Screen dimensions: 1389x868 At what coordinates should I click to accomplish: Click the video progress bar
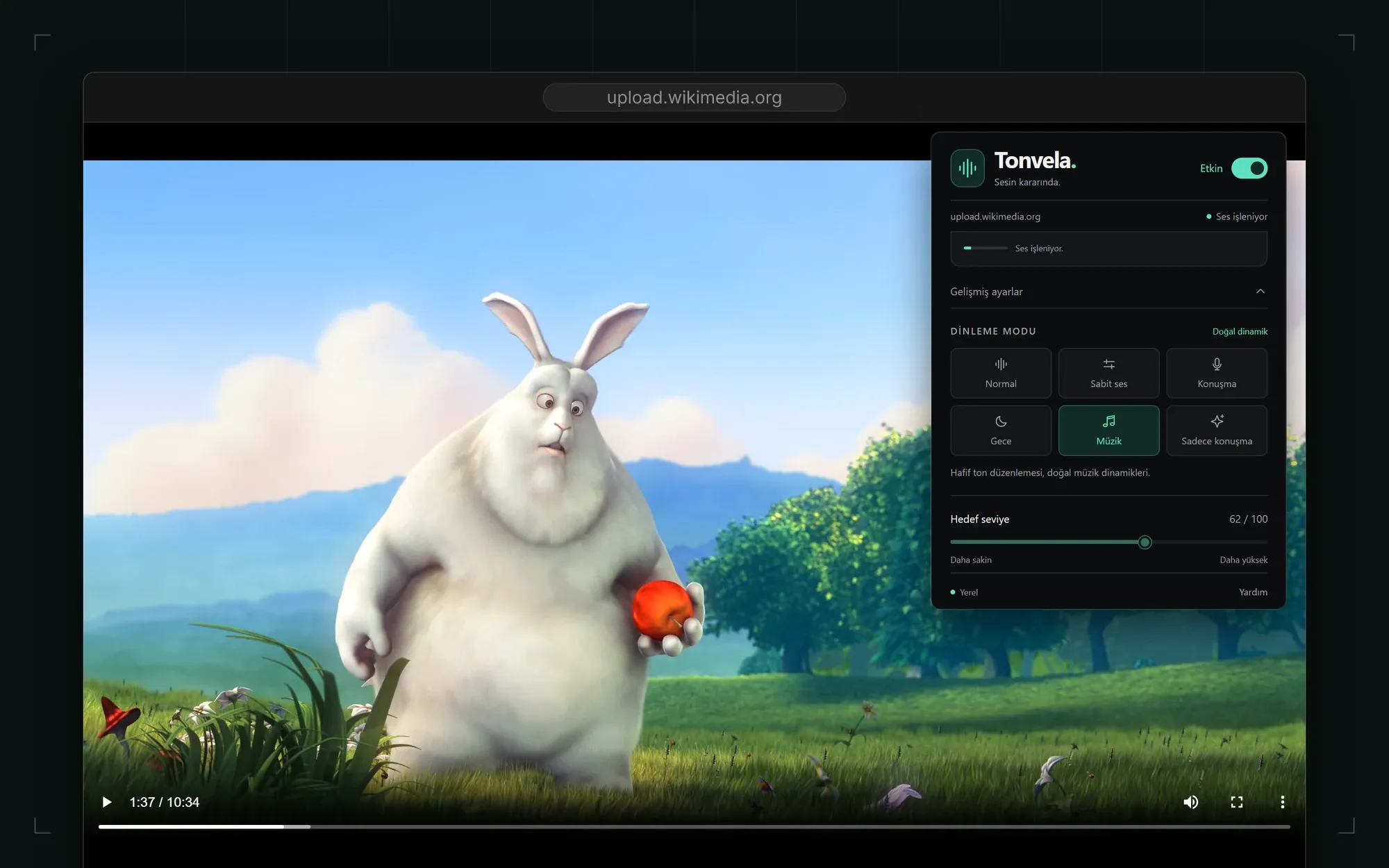[x=694, y=826]
